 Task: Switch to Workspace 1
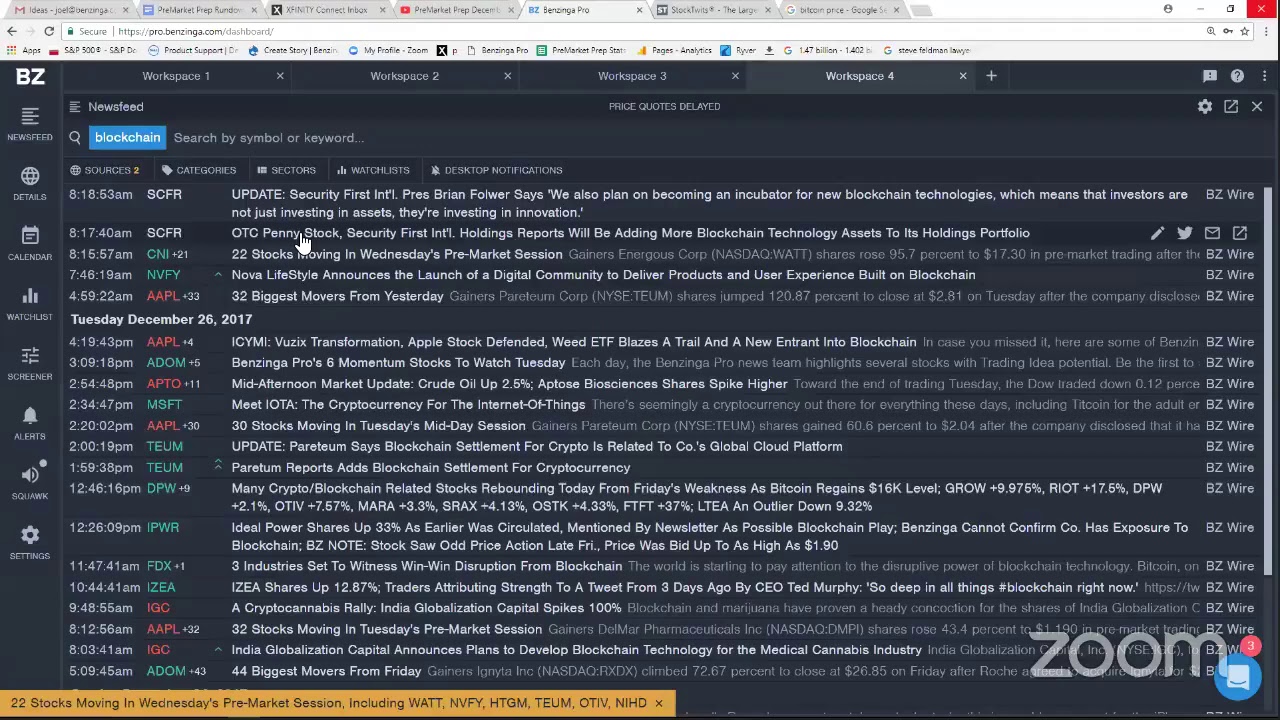pyautogui.click(x=176, y=76)
